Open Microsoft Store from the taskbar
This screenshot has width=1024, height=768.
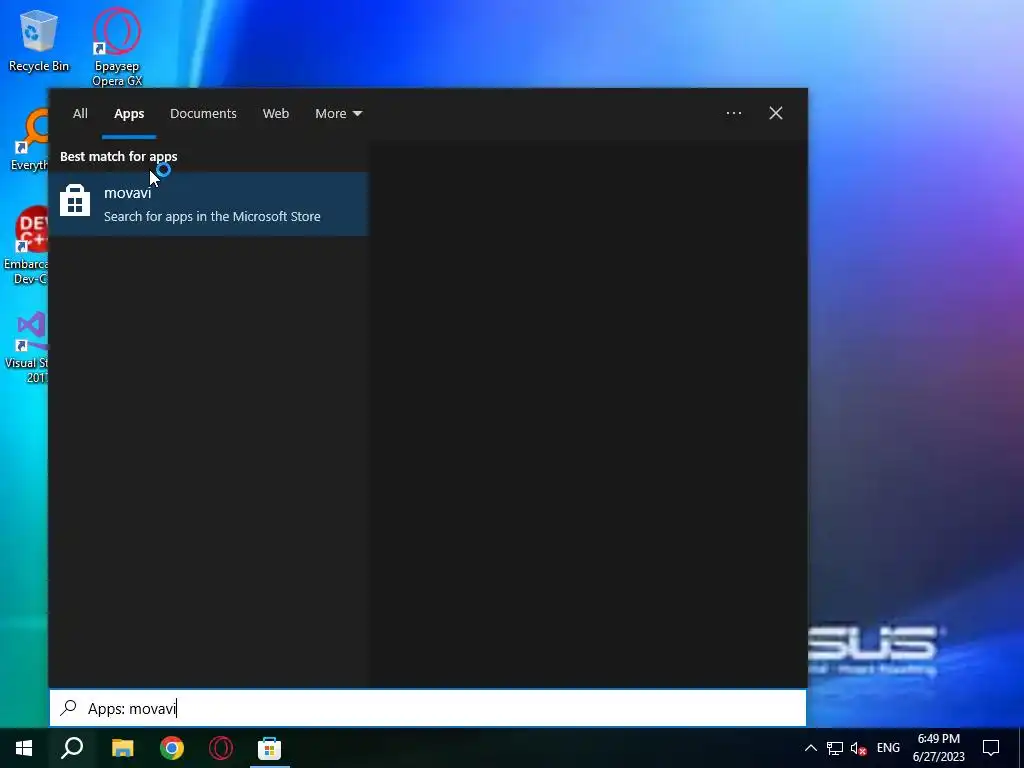point(269,748)
